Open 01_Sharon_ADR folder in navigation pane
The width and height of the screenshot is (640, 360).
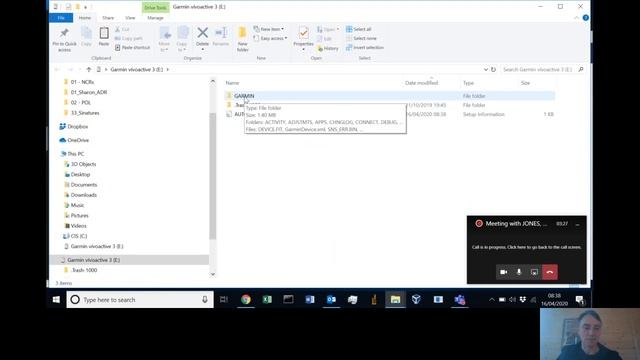89,92
